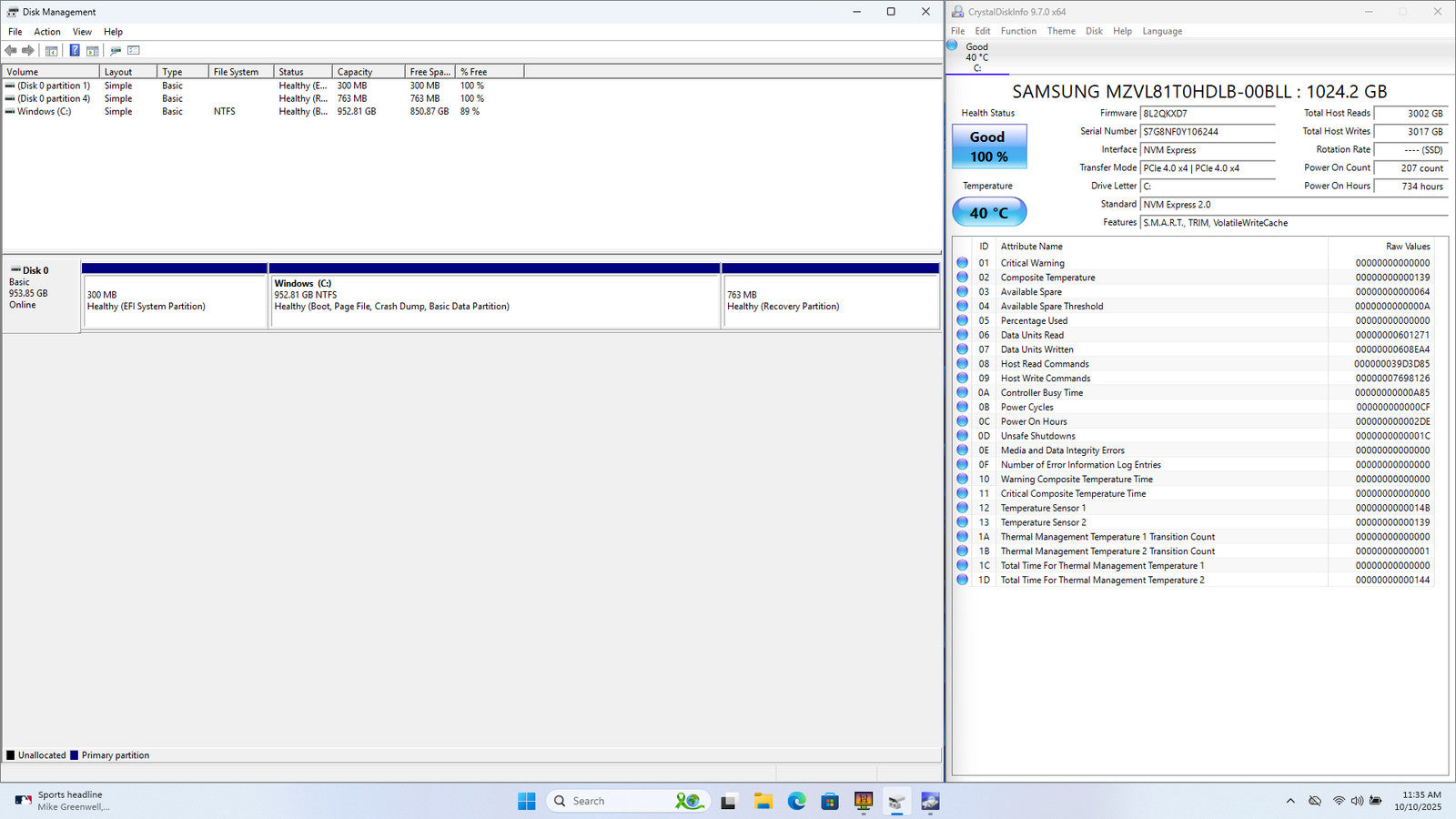The width and height of the screenshot is (1456, 819).
Task: Select the 763 MB Recovery Partition block
Action: 830,301
